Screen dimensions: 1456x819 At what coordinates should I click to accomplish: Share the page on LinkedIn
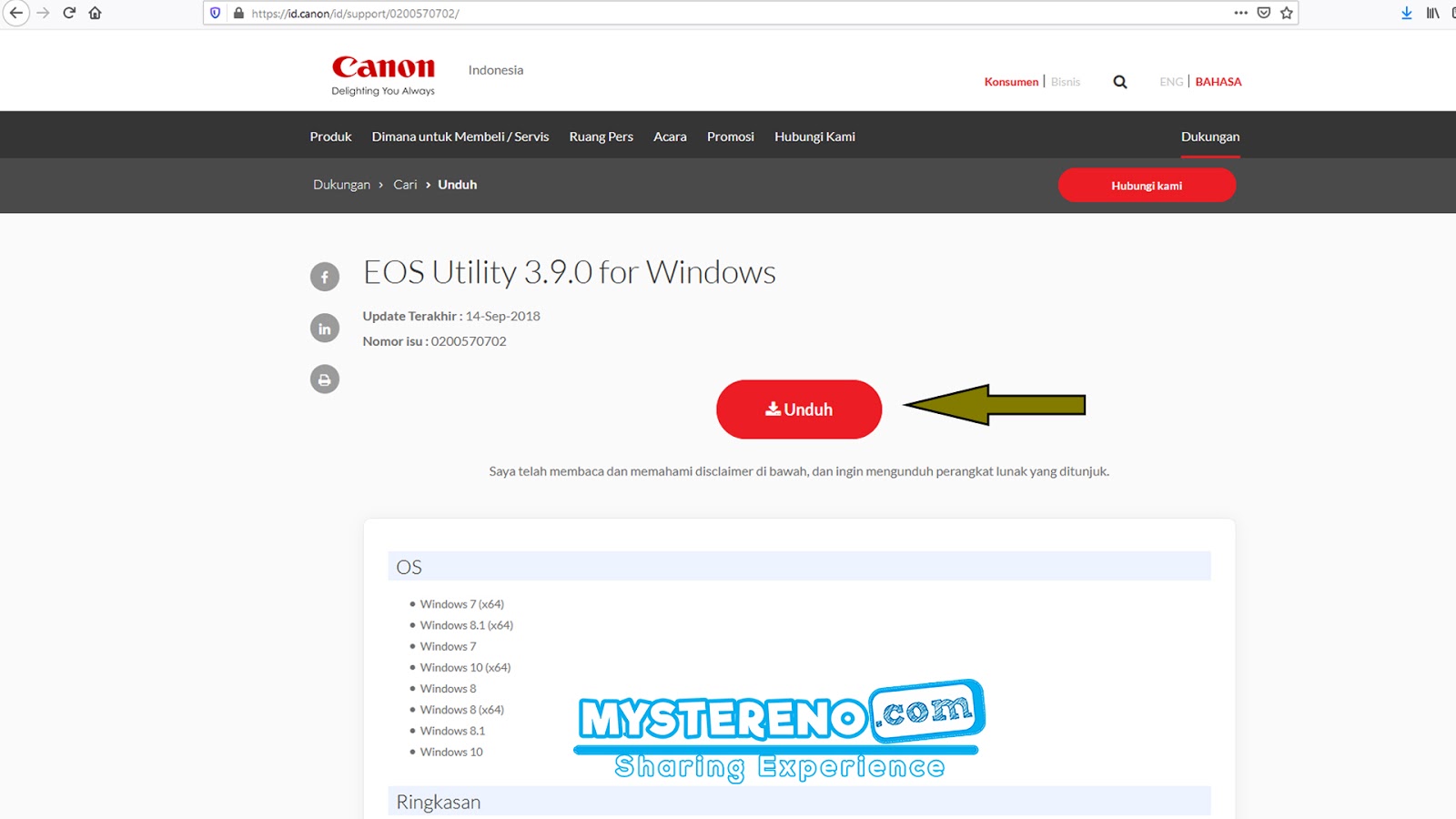point(325,329)
